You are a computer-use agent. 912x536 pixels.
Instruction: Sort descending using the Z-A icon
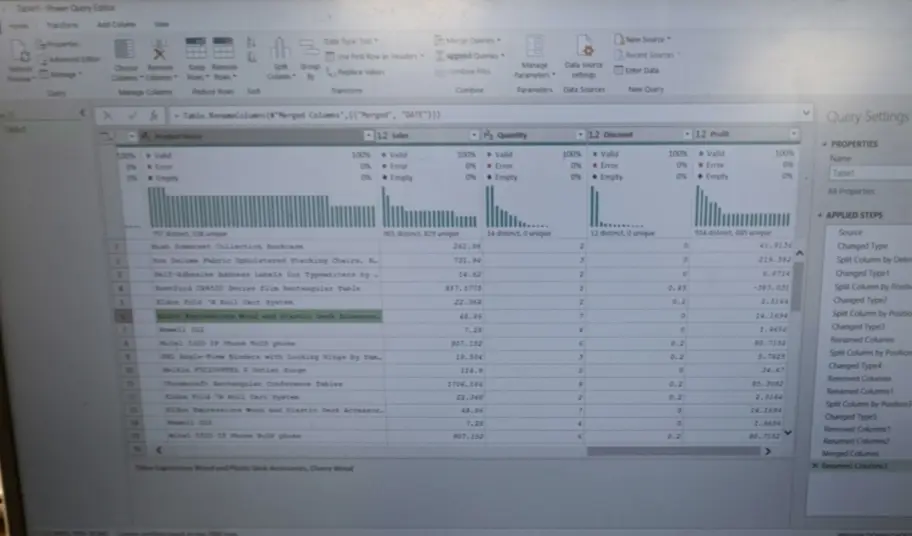(x=251, y=57)
